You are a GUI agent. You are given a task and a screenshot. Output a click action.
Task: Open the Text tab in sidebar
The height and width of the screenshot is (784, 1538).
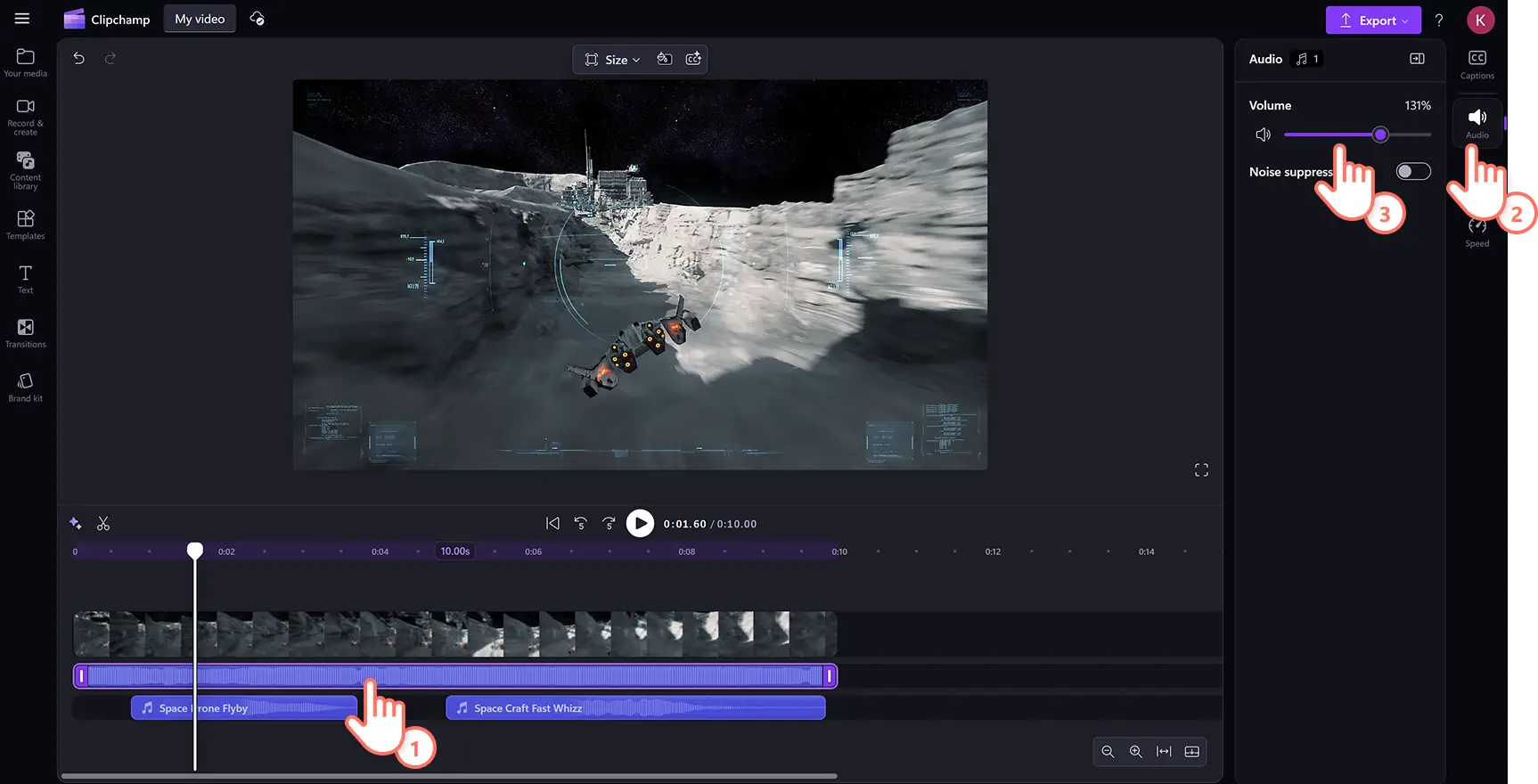click(26, 279)
